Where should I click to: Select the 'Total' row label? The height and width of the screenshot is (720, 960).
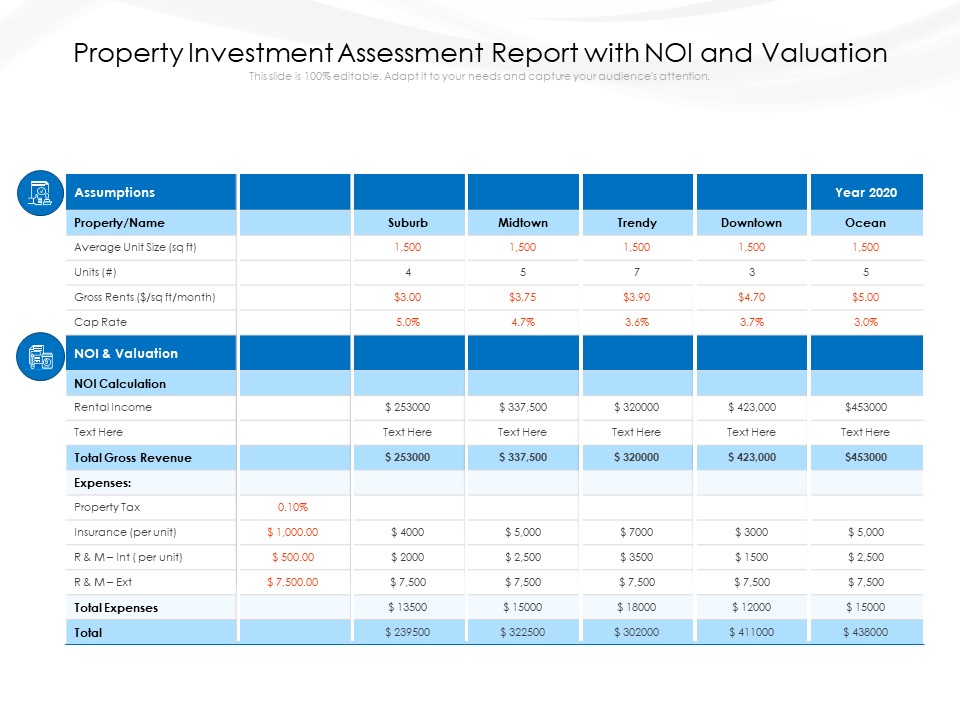[x=88, y=633]
